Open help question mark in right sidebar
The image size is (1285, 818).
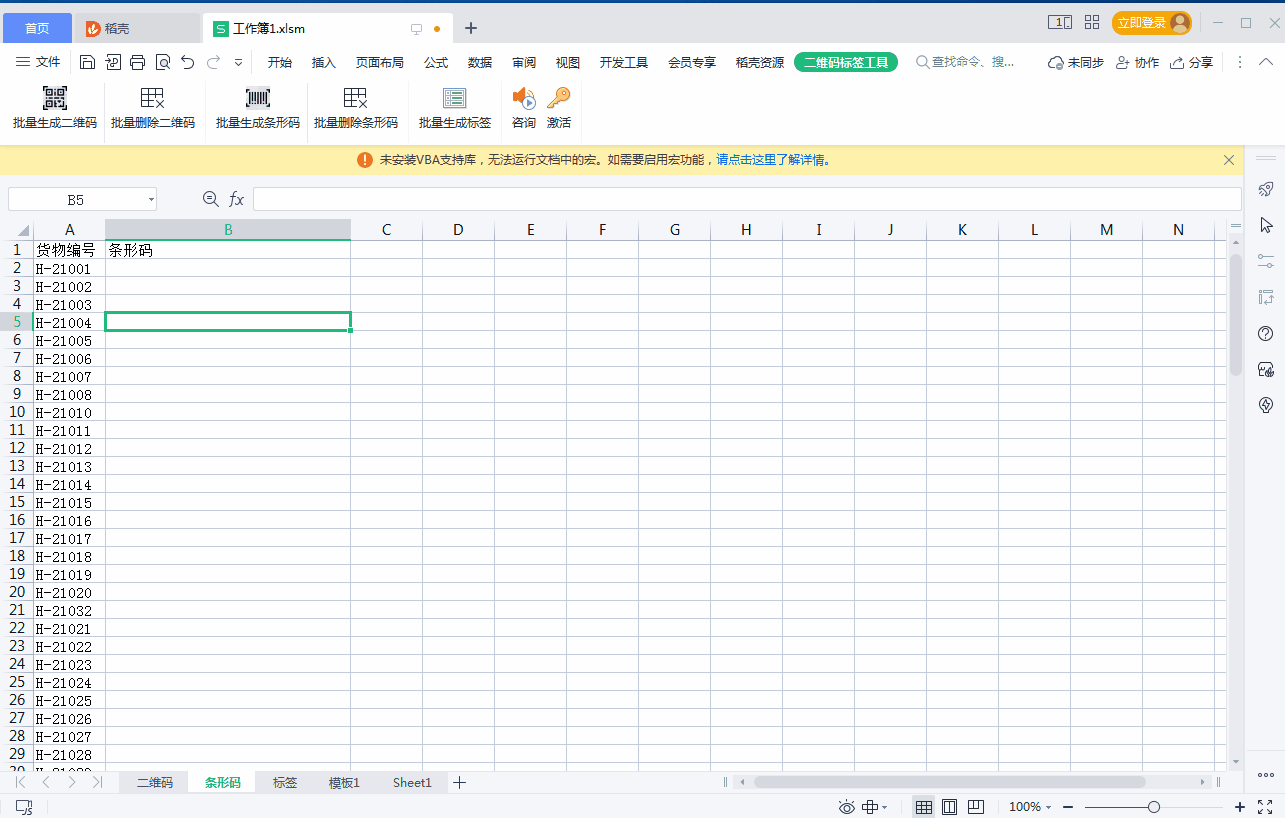coord(1266,333)
